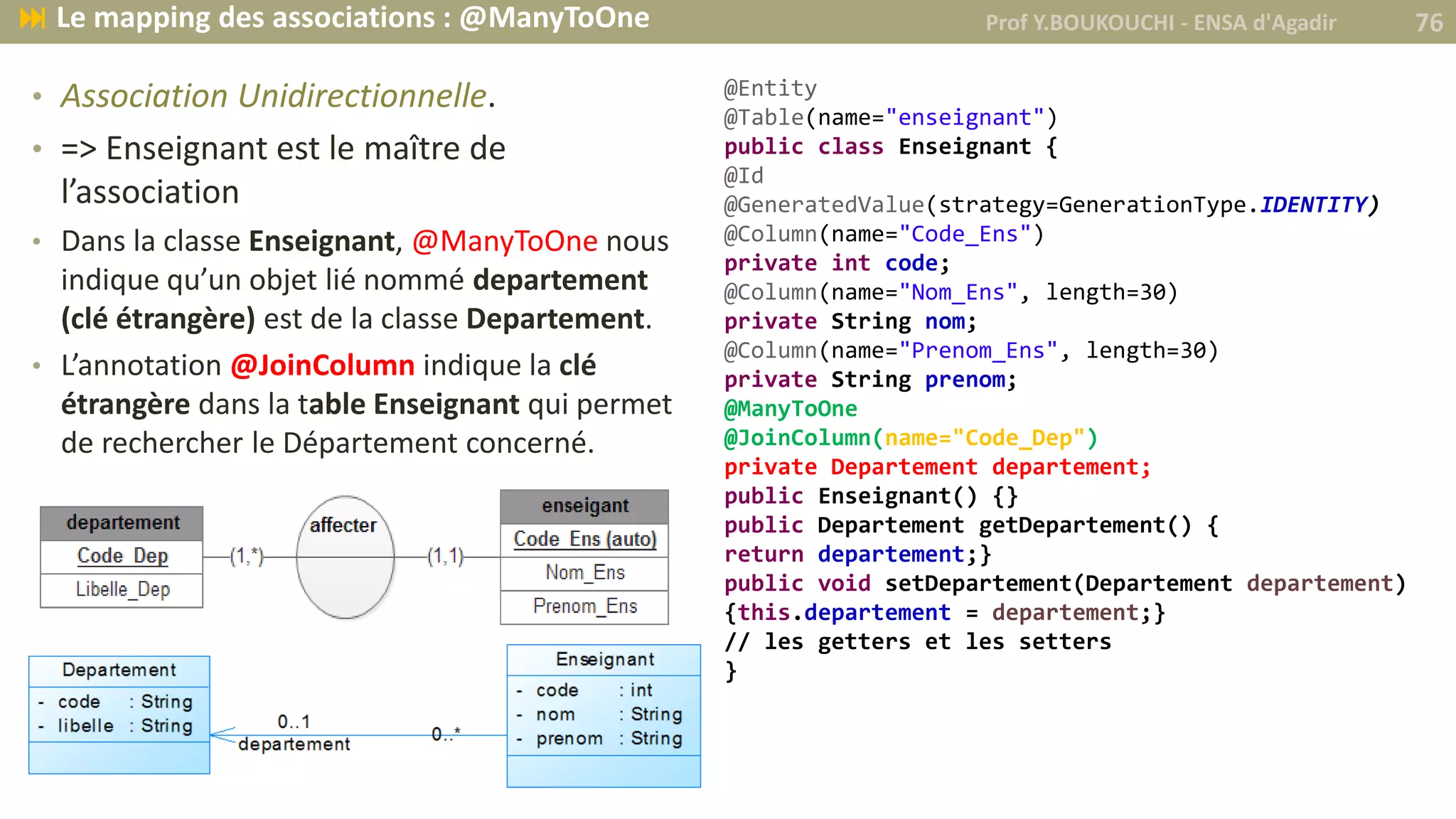Click 'Libelle_Dep' attribute in departement entity

[x=122, y=590]
